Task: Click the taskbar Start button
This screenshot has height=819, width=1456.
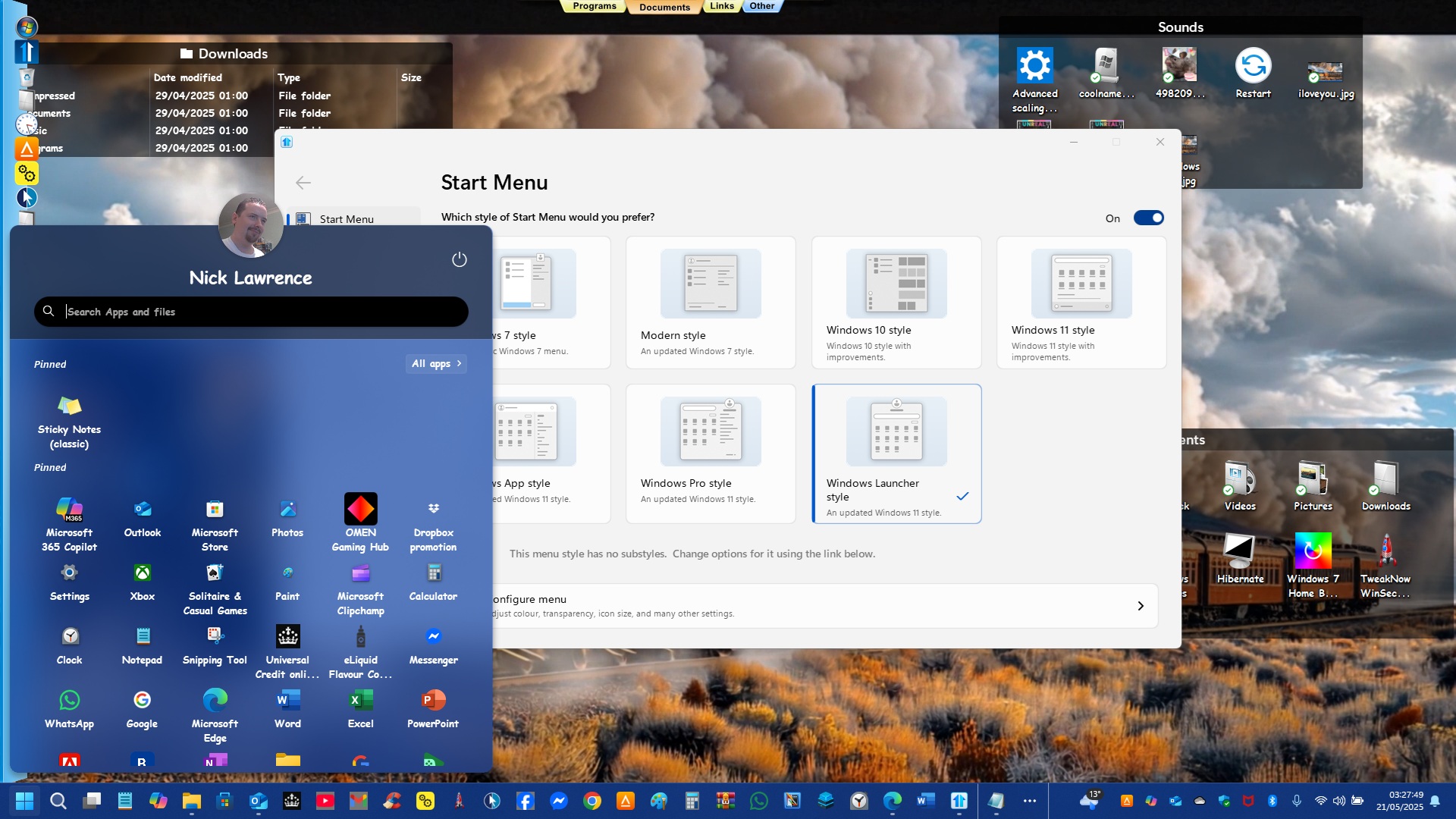Action: (x=24, y=801)
